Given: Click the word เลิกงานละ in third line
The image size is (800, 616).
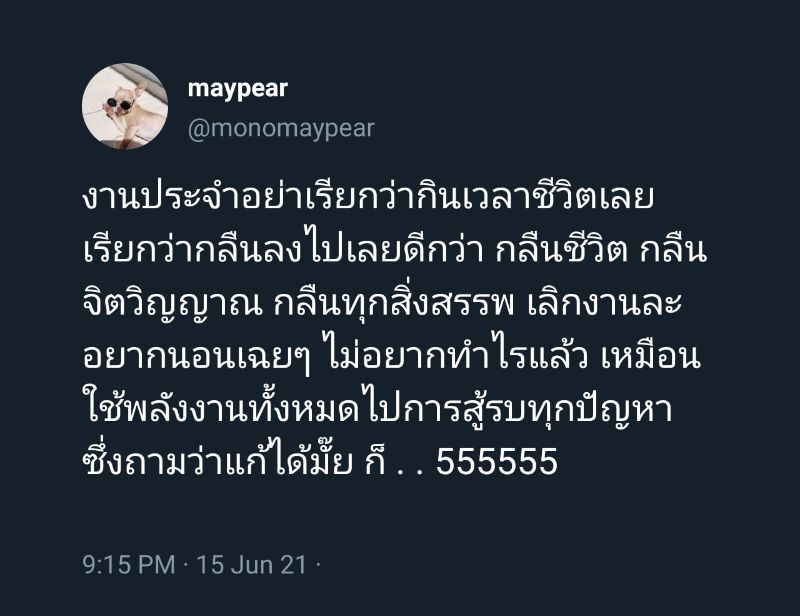Looking at the screenshot, I should click(605, 303).
